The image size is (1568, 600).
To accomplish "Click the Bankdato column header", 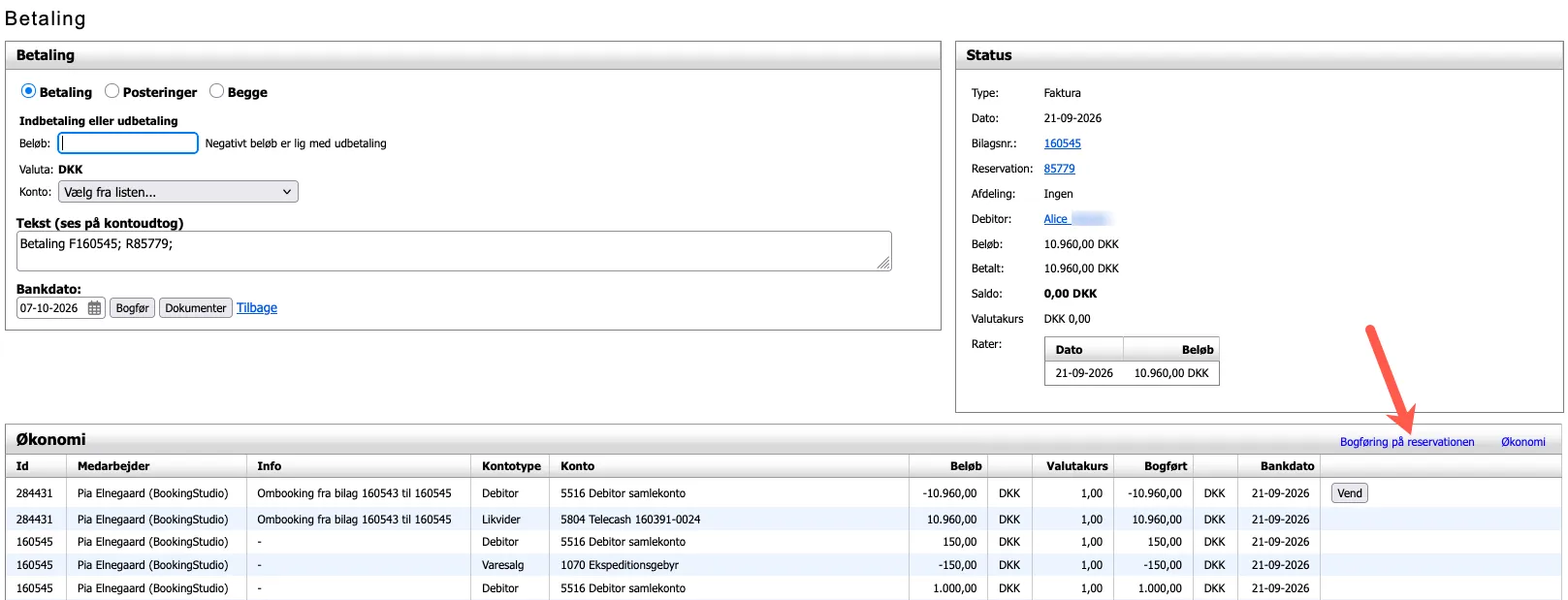I will (1287, 466).
